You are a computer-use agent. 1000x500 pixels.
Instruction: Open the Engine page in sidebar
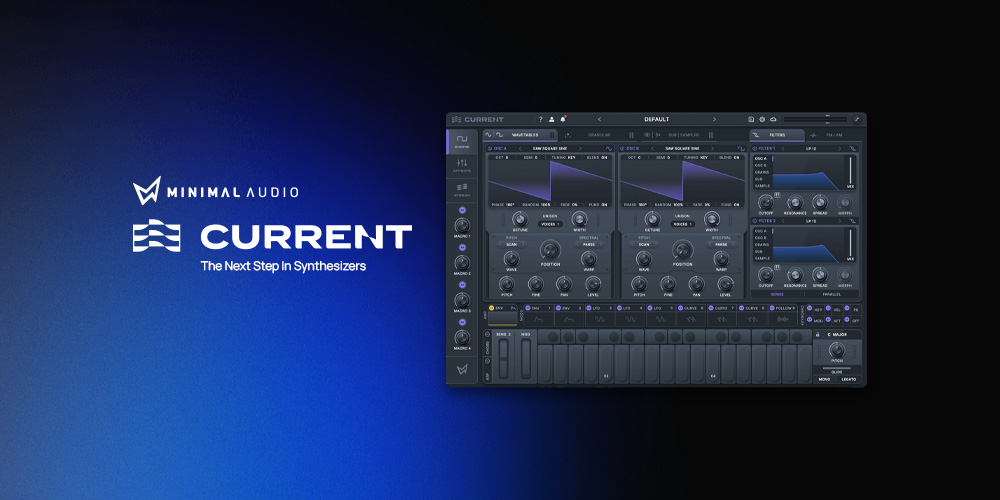(x=462, y=142)
